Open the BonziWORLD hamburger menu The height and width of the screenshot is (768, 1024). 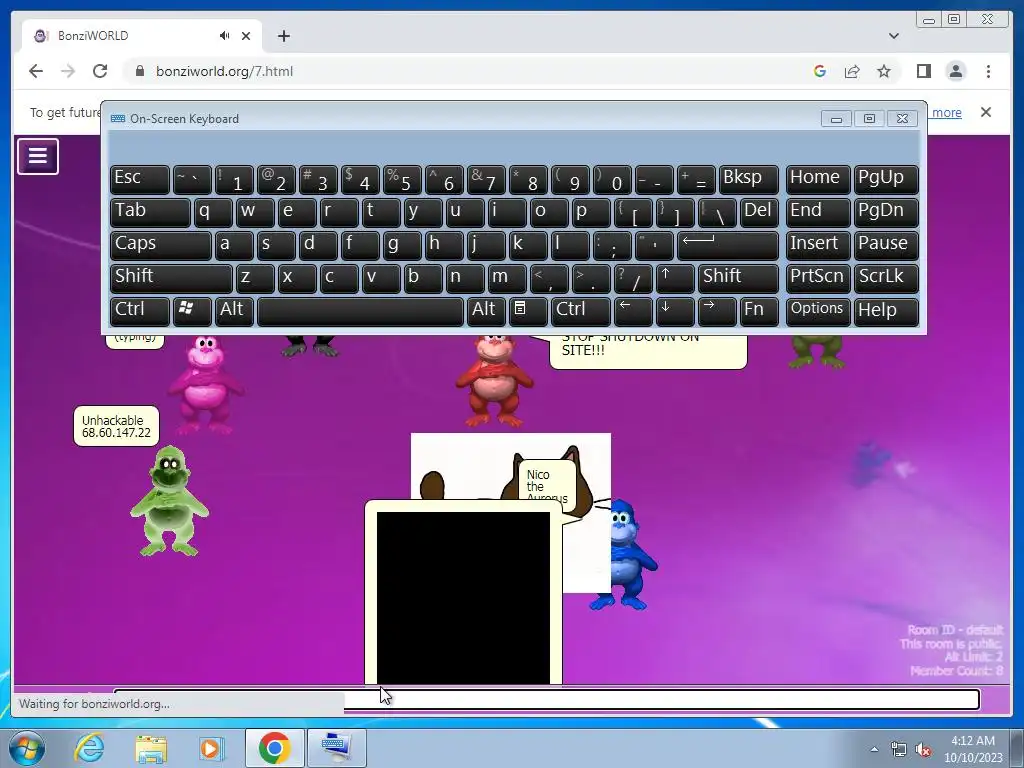pos(38,156)
